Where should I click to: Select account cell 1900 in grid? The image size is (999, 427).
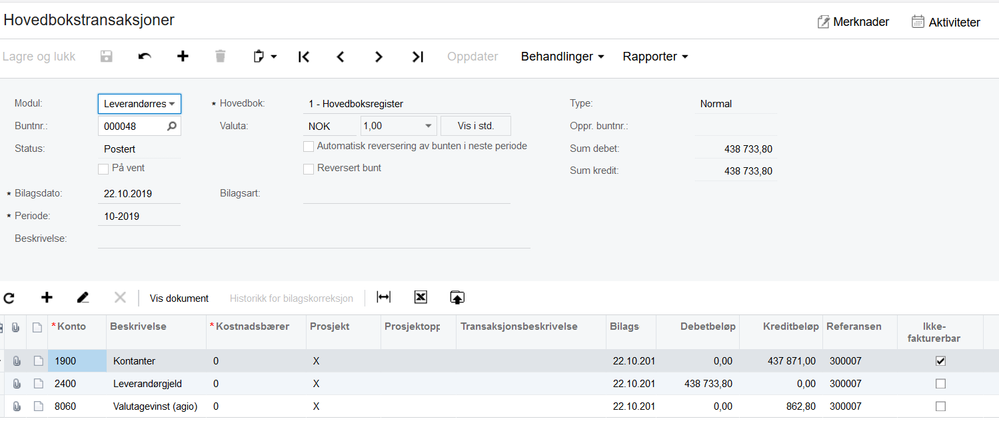[77, 360]
